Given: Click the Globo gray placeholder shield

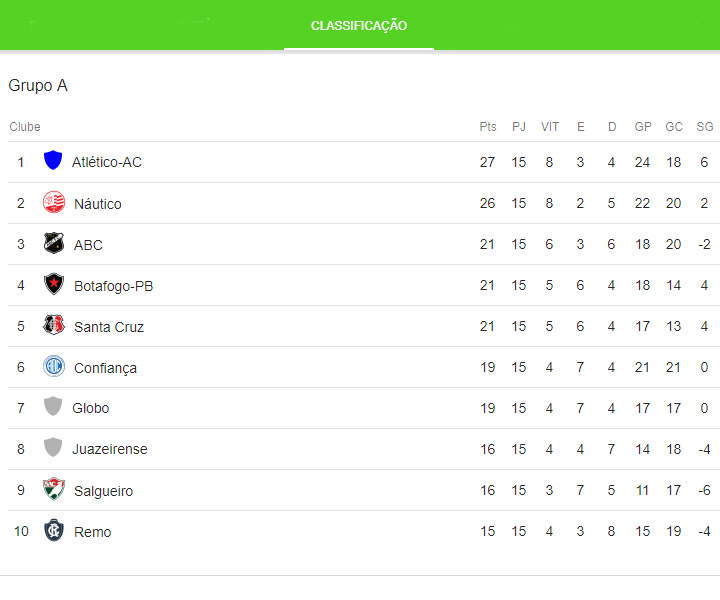Looking at the screenshot, I should pyautogui.click(x=53, y=407).
